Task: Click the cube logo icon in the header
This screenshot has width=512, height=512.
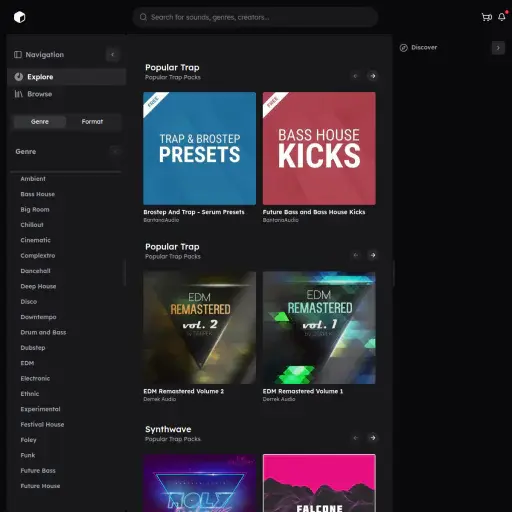Action: 20,17
